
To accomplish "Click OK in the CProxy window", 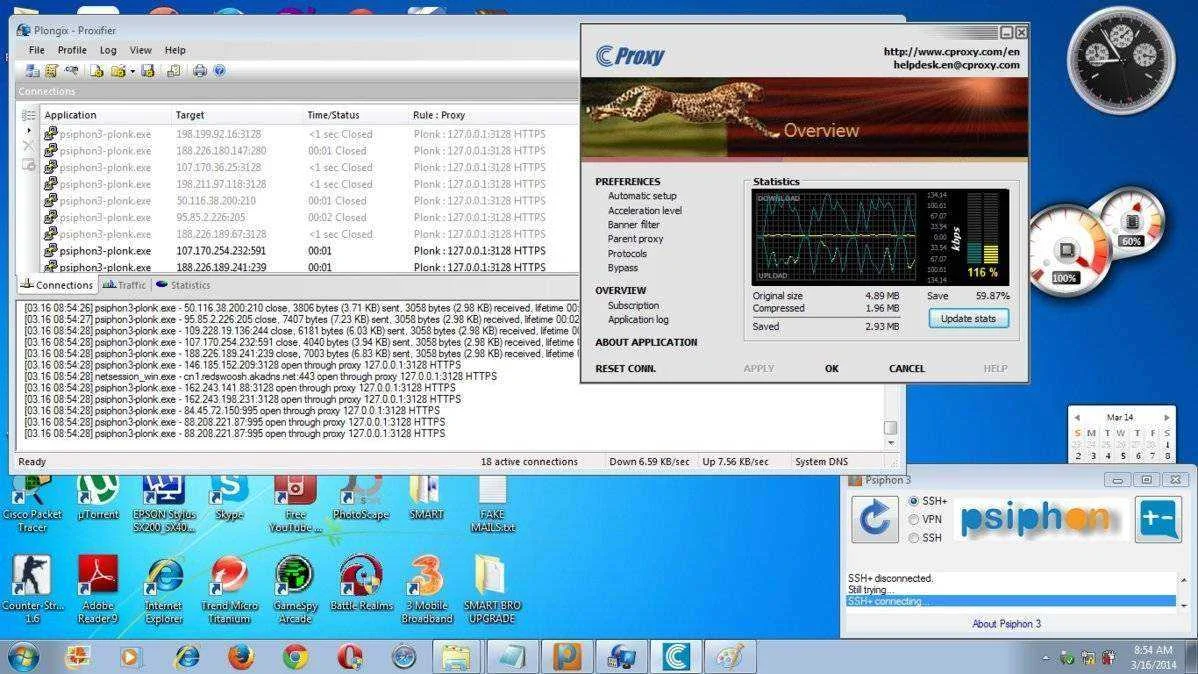I will click(831, 368).
